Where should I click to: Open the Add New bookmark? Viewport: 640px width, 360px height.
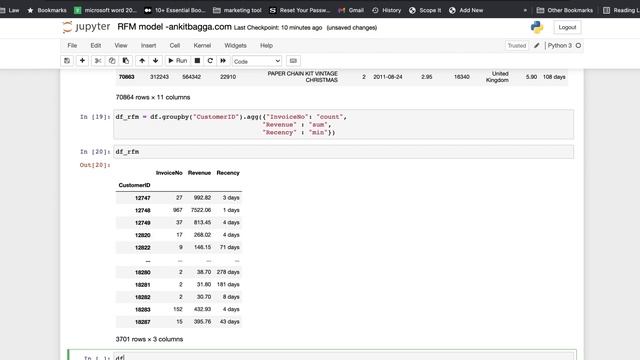[465, 10]
